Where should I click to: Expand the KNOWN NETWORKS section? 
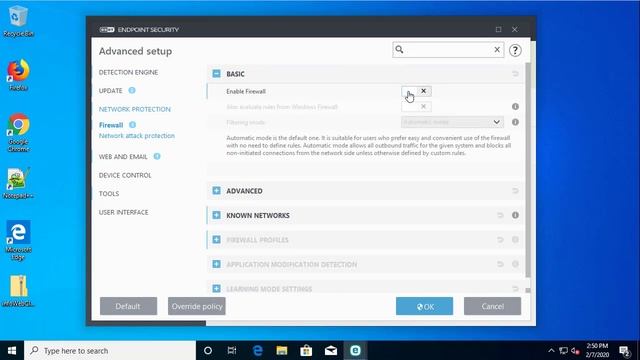pos(216,215)
